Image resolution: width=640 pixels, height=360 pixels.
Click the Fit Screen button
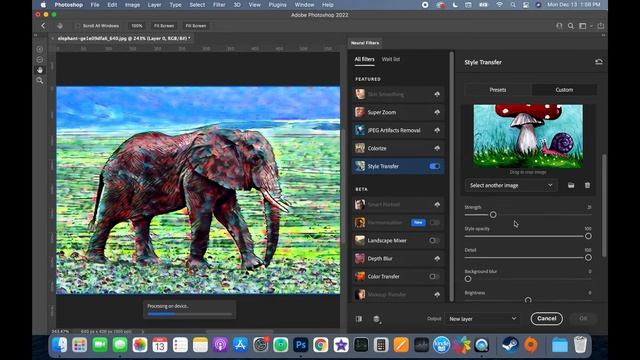(164, 26)
